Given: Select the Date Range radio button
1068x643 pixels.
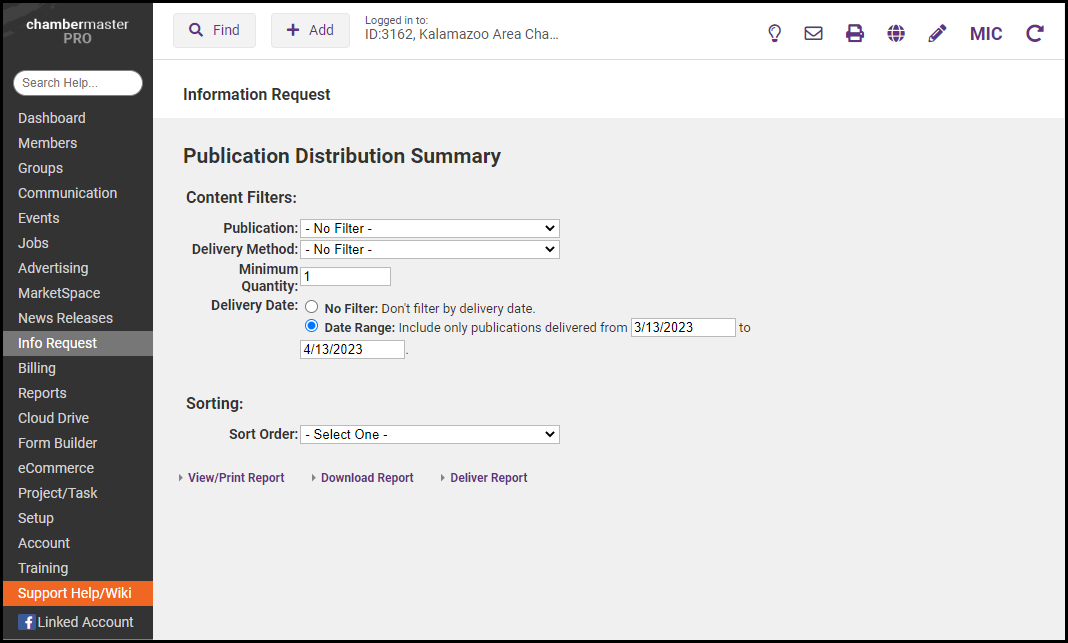Looking at the screenshot, I should (x=312, y=326).
